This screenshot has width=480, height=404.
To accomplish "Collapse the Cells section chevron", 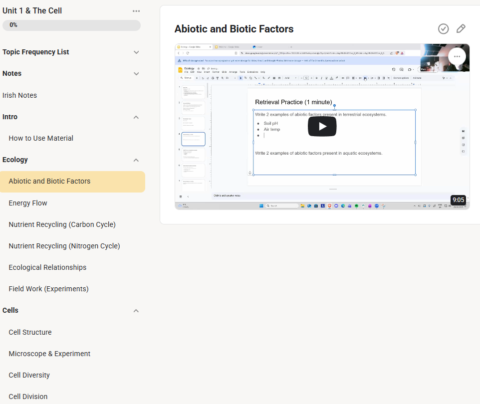I will pos(136,311).
